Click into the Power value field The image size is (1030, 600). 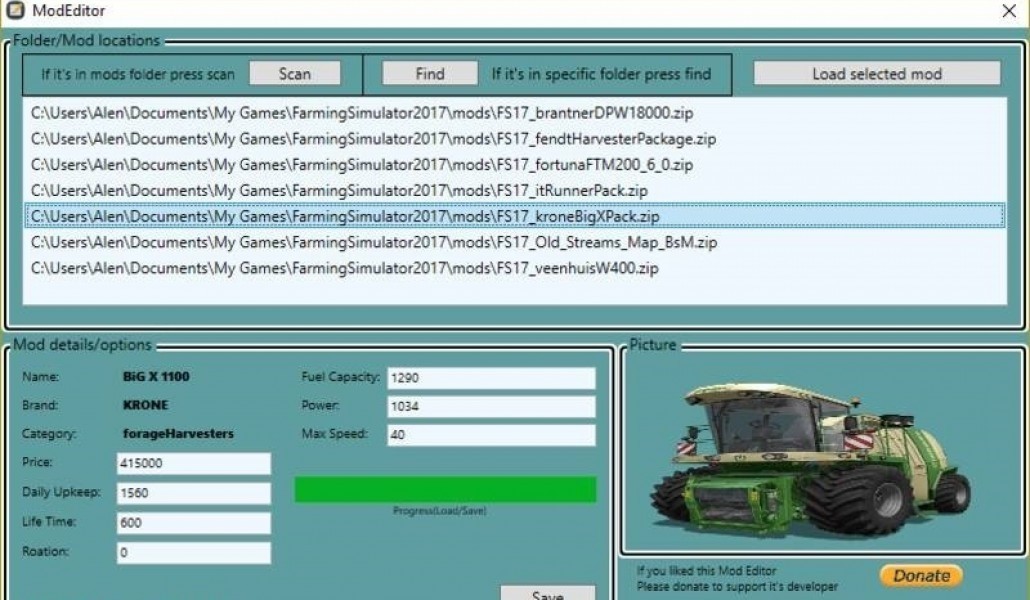(490, 407)
